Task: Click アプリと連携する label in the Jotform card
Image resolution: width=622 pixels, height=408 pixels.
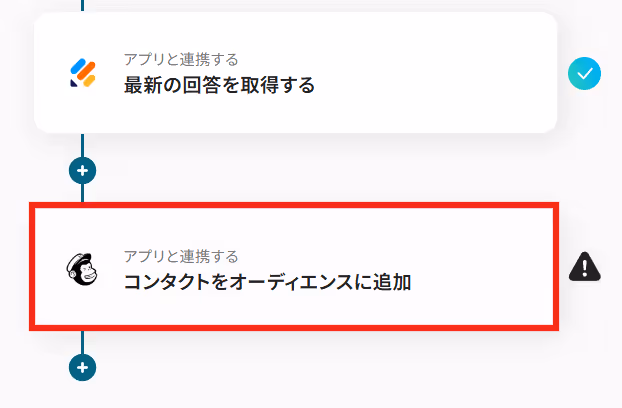Action: point(181,59)
